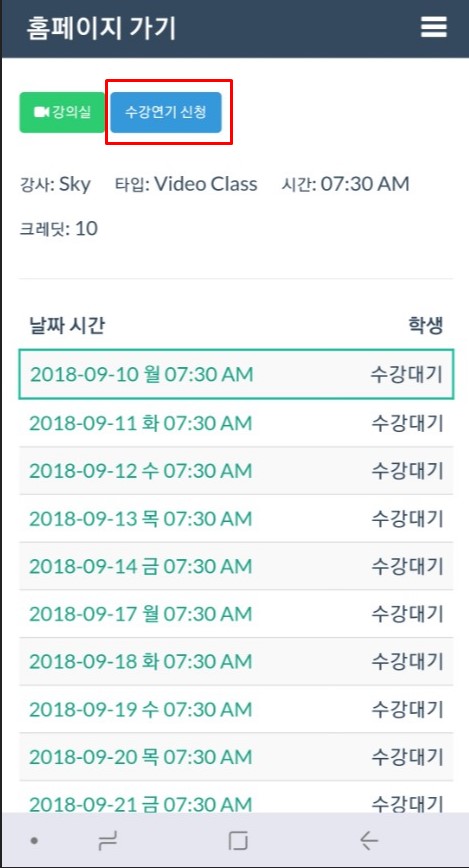This screenshot has height=868, width=469.
Task: Choose the 2018-09-20 목 07:30 AM row
Action: tap(236, 756)
